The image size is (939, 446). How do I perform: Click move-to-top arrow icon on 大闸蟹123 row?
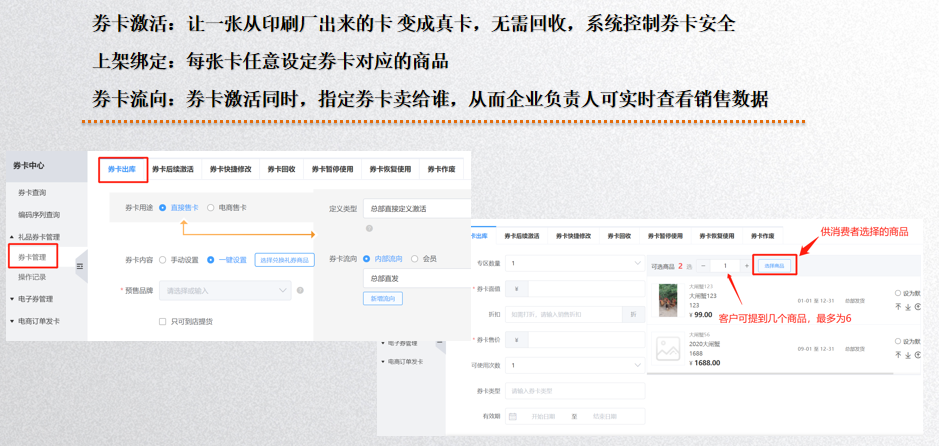pyautogui.click(x=898, y=307)
